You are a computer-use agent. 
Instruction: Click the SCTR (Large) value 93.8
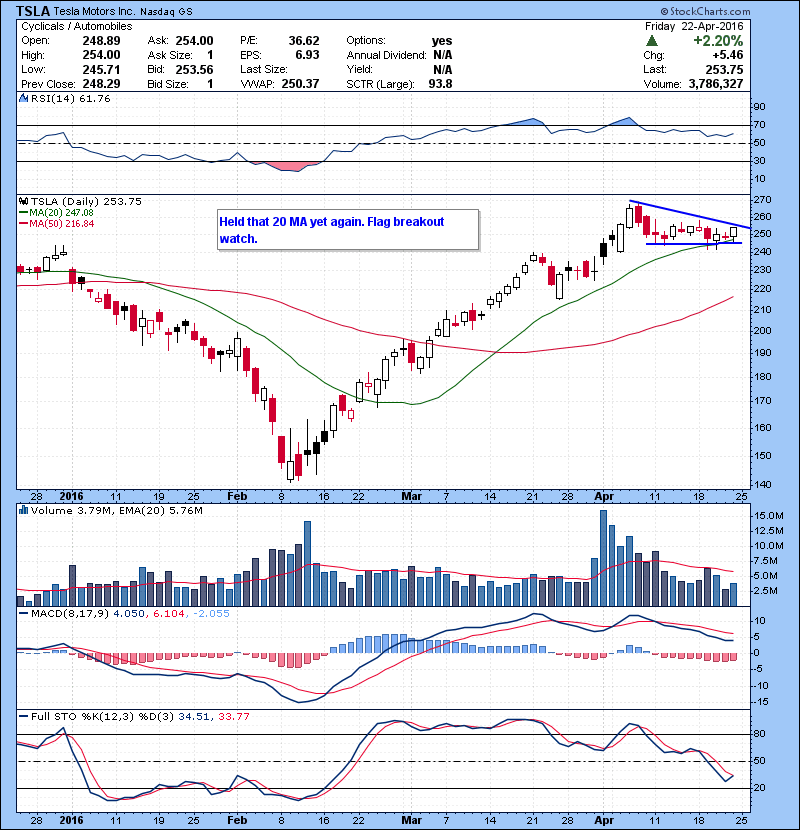[440, 84]
